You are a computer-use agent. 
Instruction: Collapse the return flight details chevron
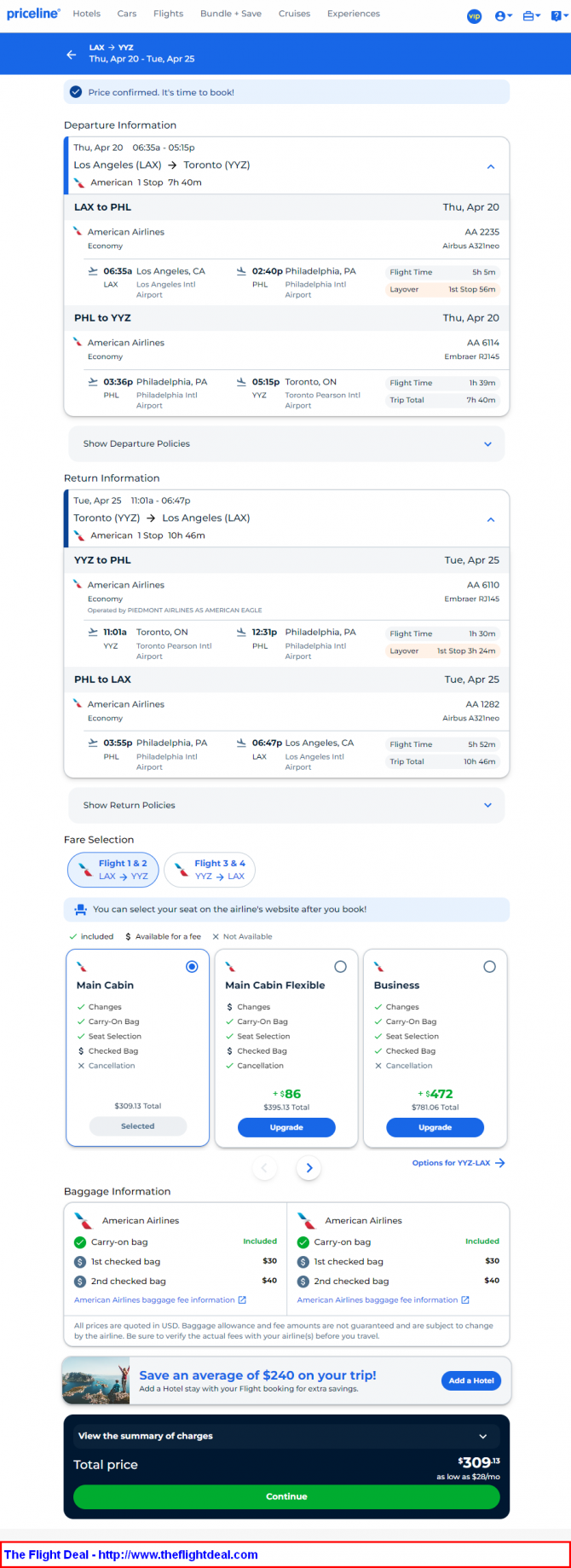click(x=491, y=519)
